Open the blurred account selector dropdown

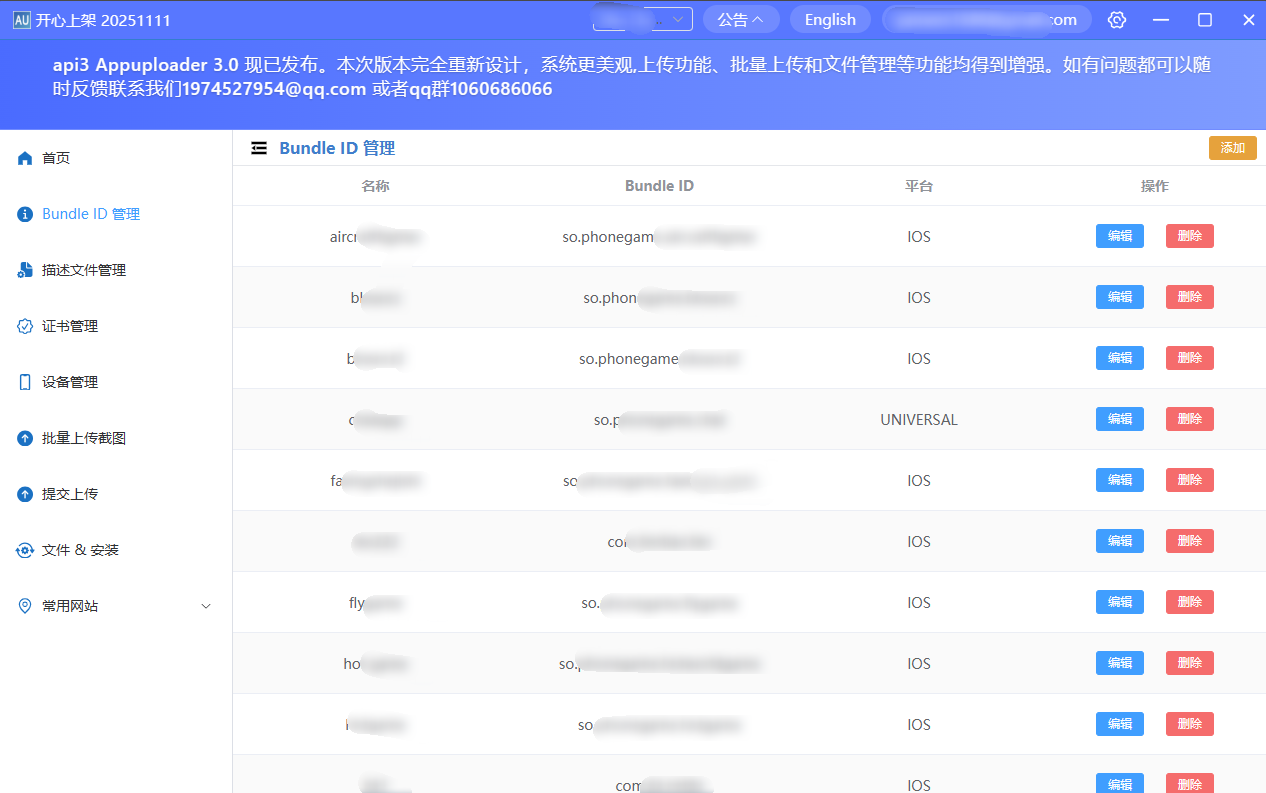pyautogui.click(x=642, y=19)
